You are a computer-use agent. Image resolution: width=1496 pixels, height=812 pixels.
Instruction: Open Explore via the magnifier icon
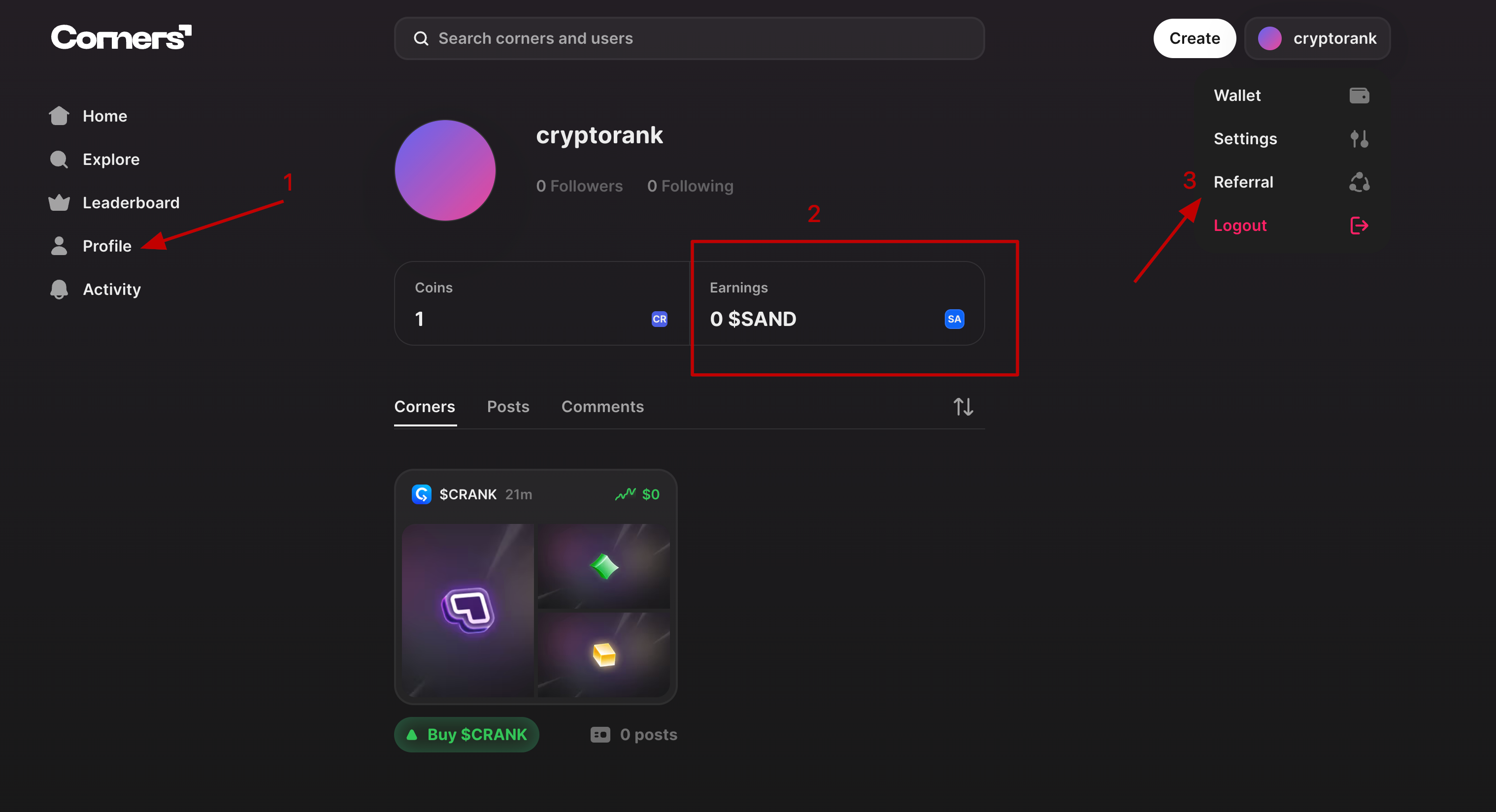click(x=59, y=159)
